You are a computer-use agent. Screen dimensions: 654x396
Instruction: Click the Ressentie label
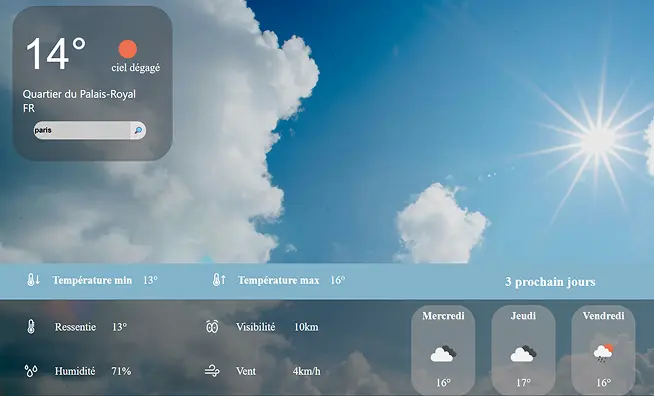(75, 327)
